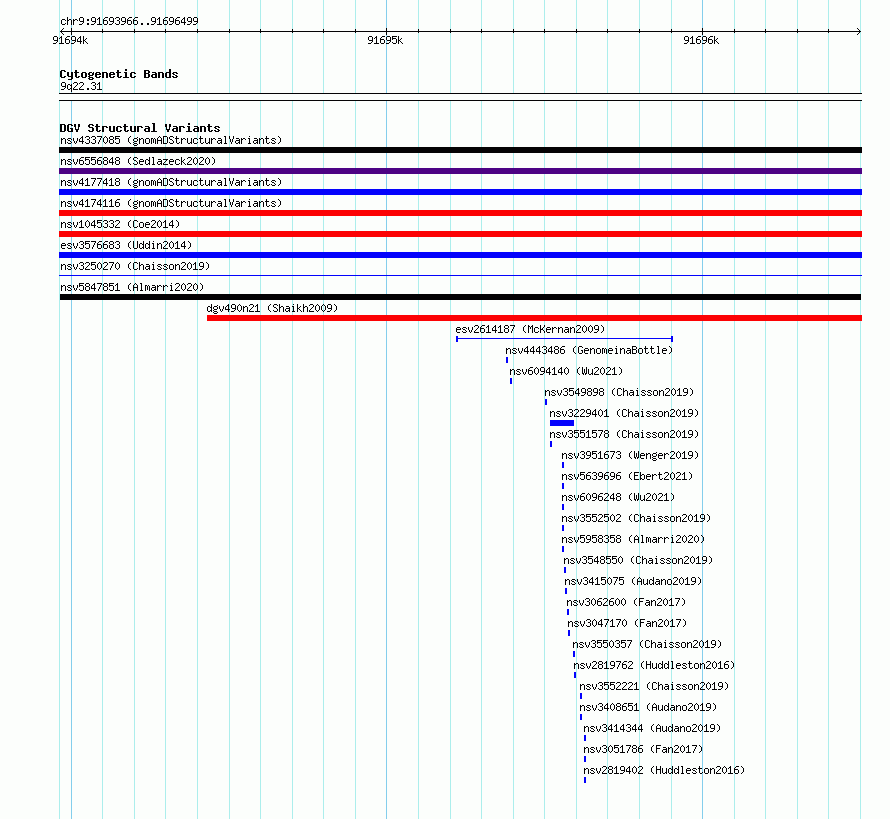The height and width of the screenshot is (819, 890).
Task: Click the blue nsv4177418 variant bar
Action: (x=460, y=192)
